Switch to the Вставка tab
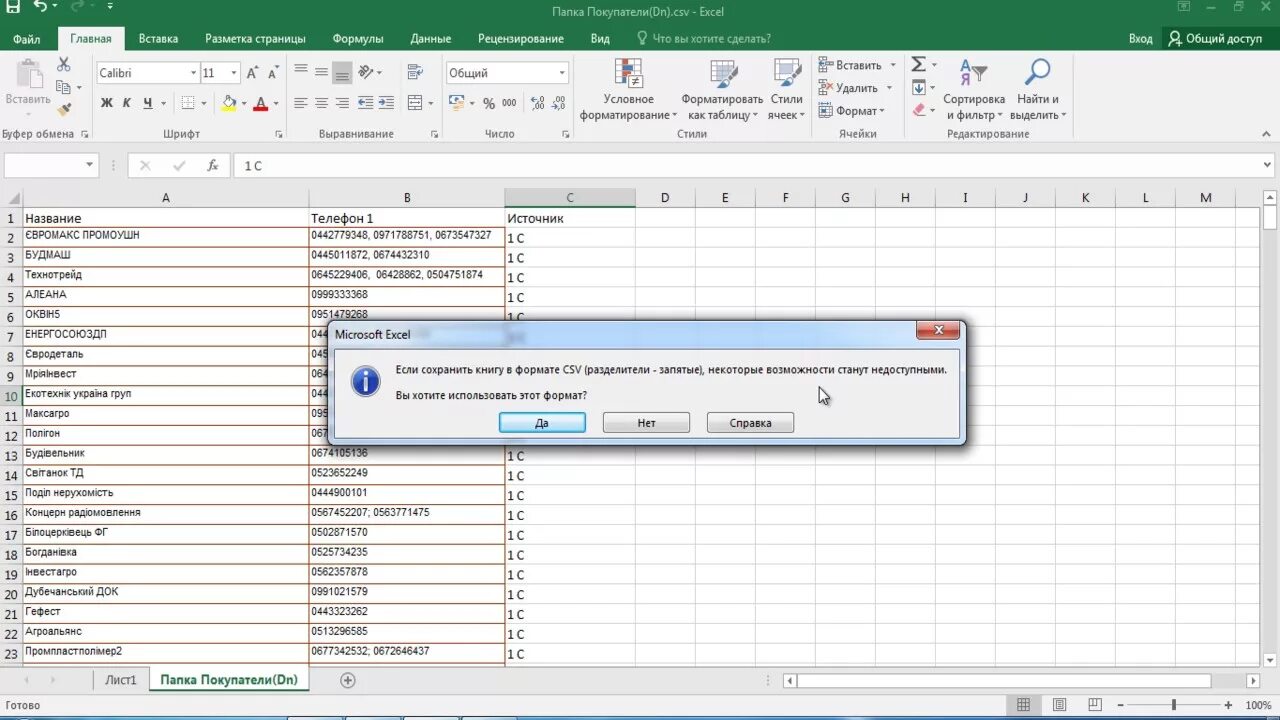The image size is (1280, 720). [x=158, y=39]
